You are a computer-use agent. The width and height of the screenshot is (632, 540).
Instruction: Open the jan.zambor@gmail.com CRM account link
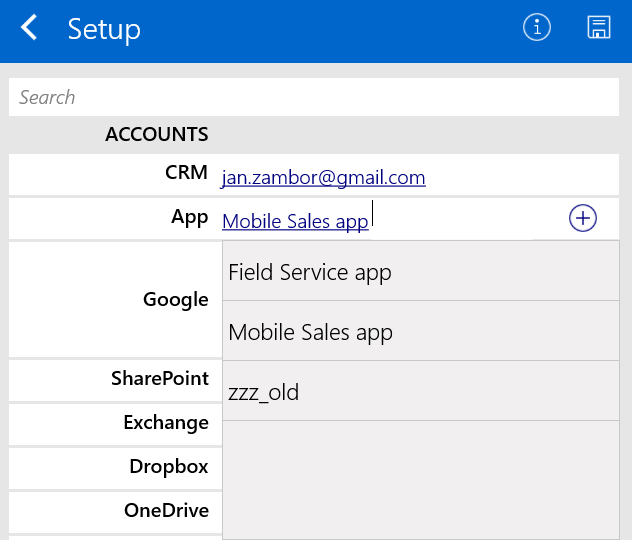[323, 178]
